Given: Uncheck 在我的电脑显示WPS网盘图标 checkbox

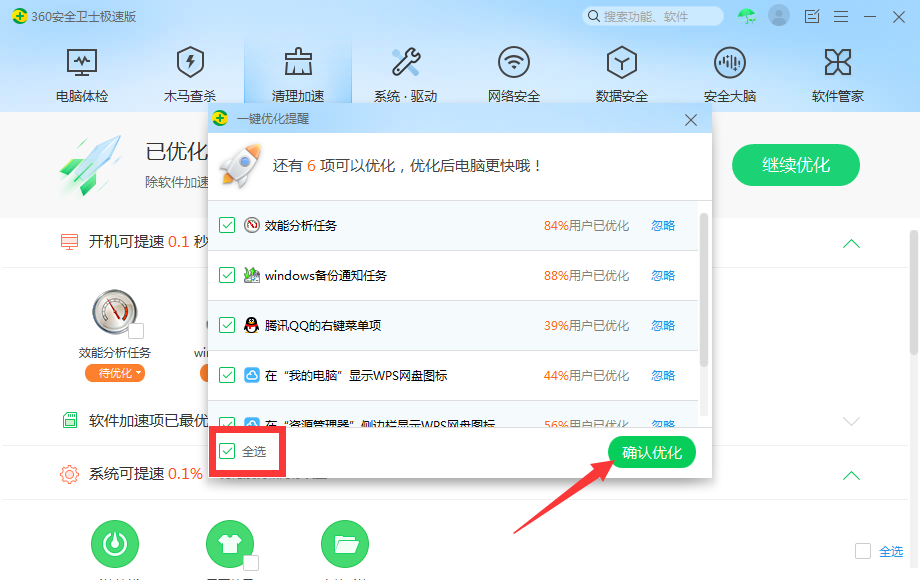Looking at the screenshot, I should point(227,375).
